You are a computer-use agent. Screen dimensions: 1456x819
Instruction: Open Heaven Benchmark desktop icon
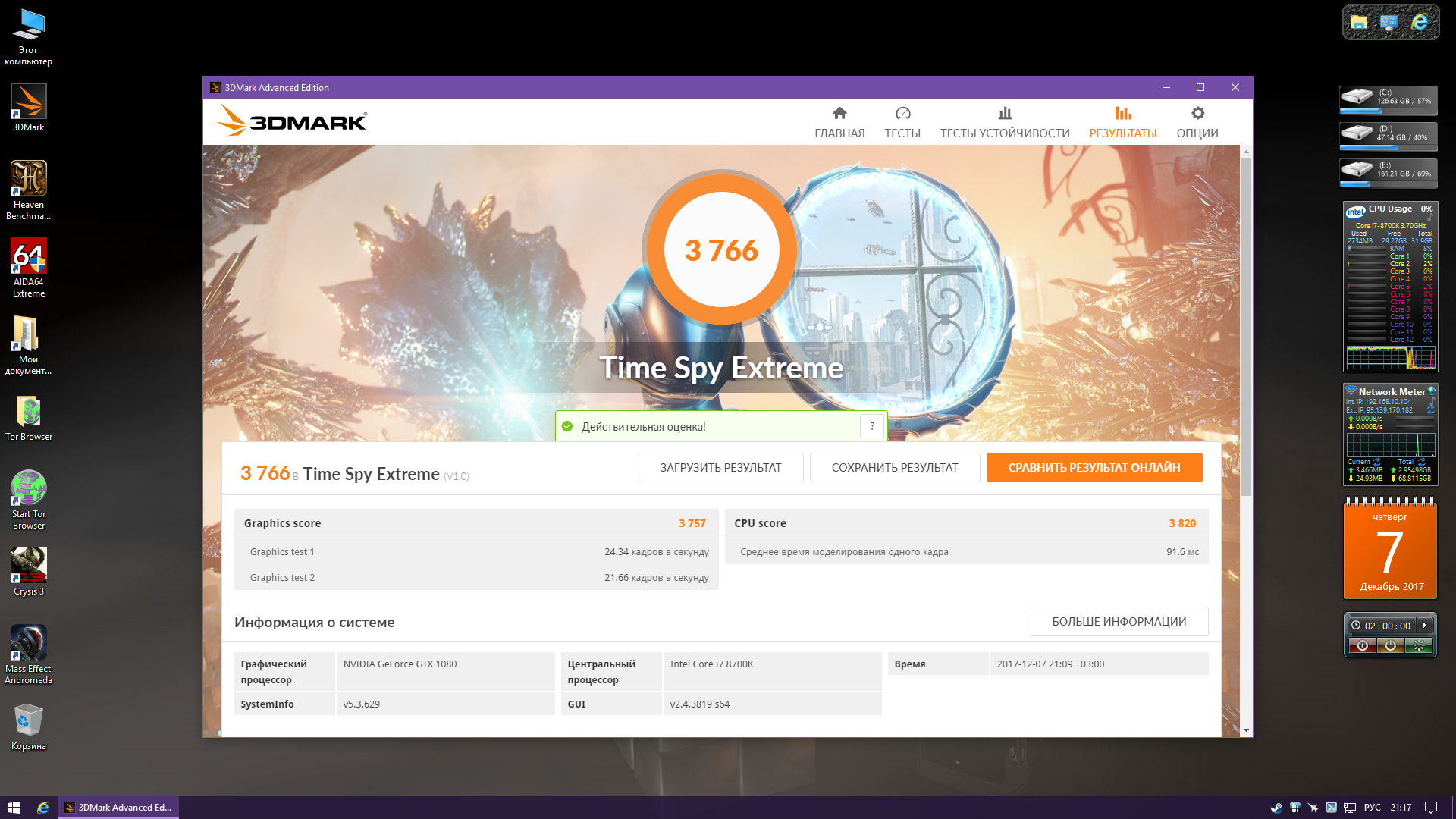(29, 191)
